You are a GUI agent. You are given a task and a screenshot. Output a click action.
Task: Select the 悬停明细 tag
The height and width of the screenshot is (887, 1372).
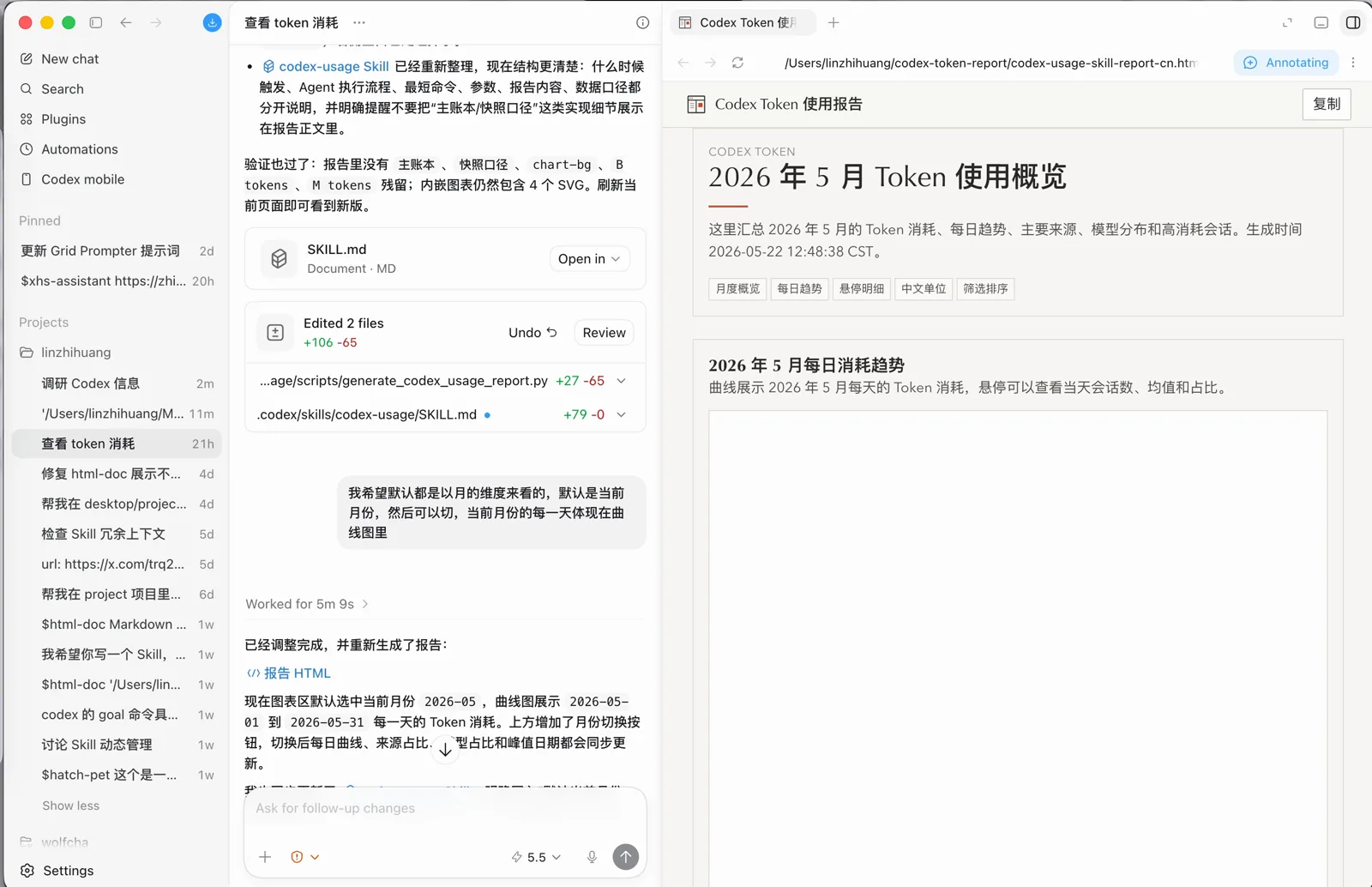[x=861, y=288]
